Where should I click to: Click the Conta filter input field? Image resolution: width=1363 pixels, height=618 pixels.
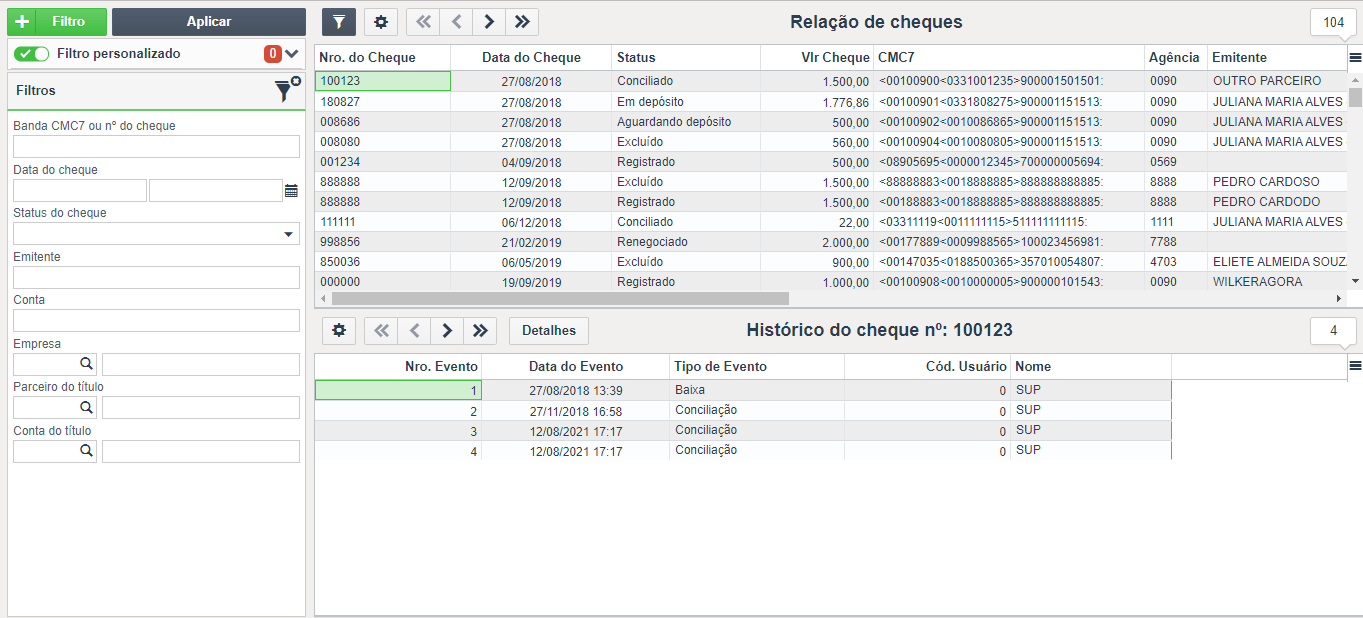(x=156, y=321)
